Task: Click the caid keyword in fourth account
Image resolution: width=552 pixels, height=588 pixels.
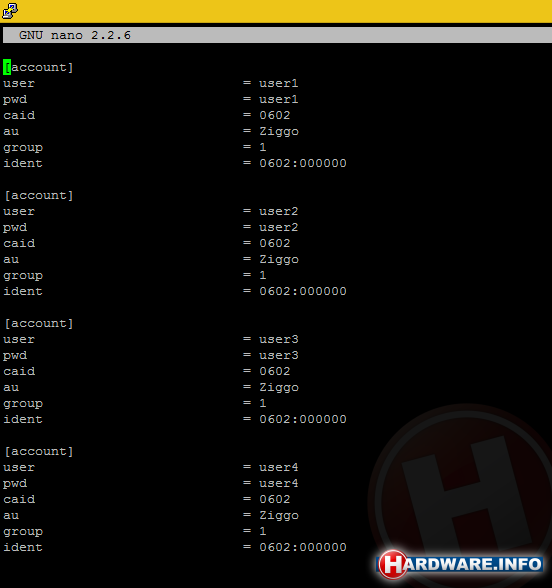Action: click(19, 499)
